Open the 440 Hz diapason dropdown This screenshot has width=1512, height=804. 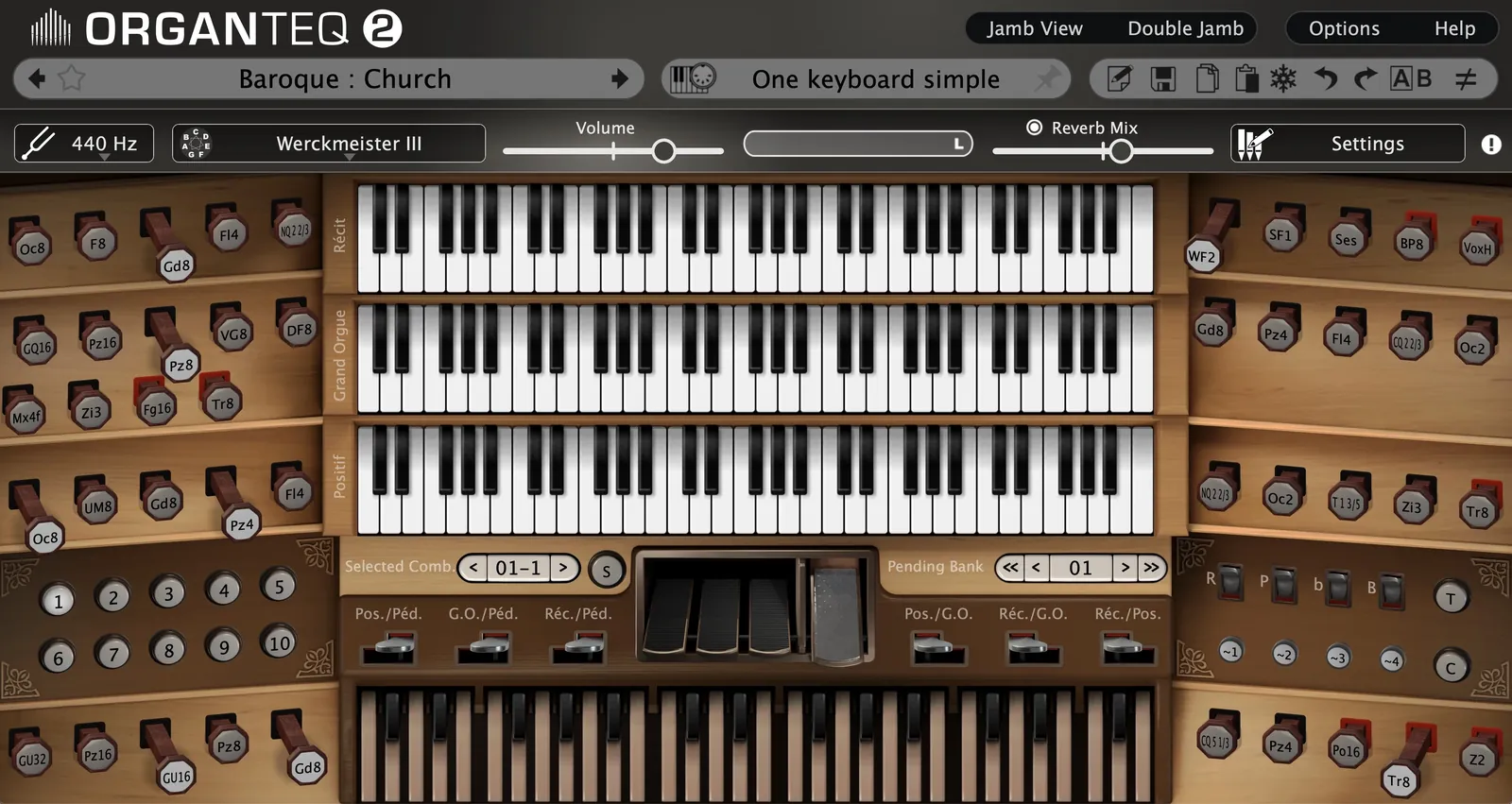click(84, 144)
